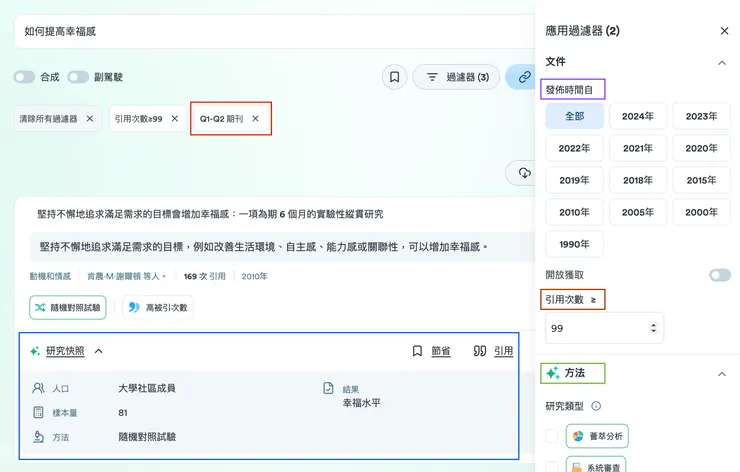Click the sparkle icon beside 方法 heading
Image resolution: width=740 pixels, height=472 pixels.
coord(553,373)
